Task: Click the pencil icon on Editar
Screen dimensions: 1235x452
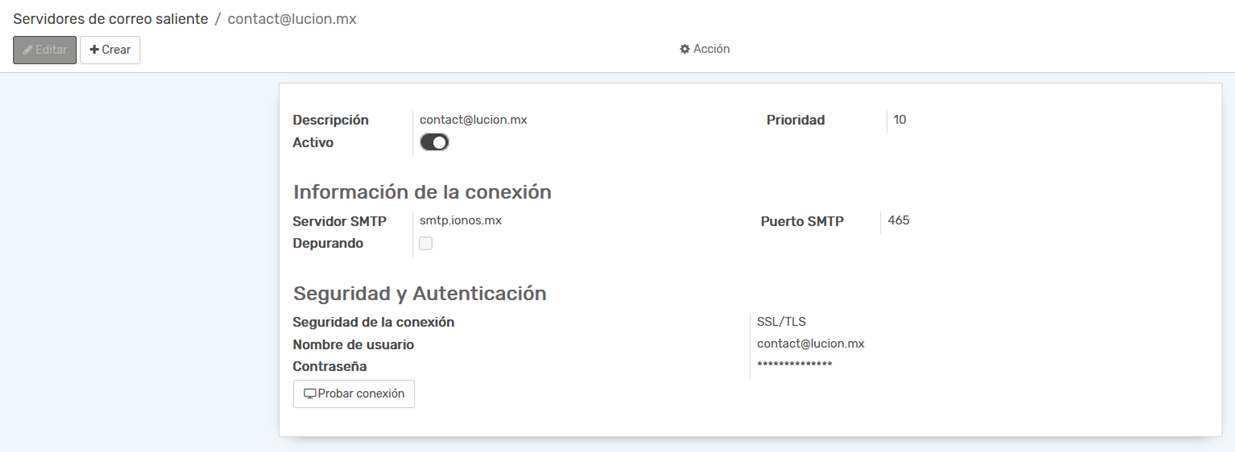Action: pos(28,50)
